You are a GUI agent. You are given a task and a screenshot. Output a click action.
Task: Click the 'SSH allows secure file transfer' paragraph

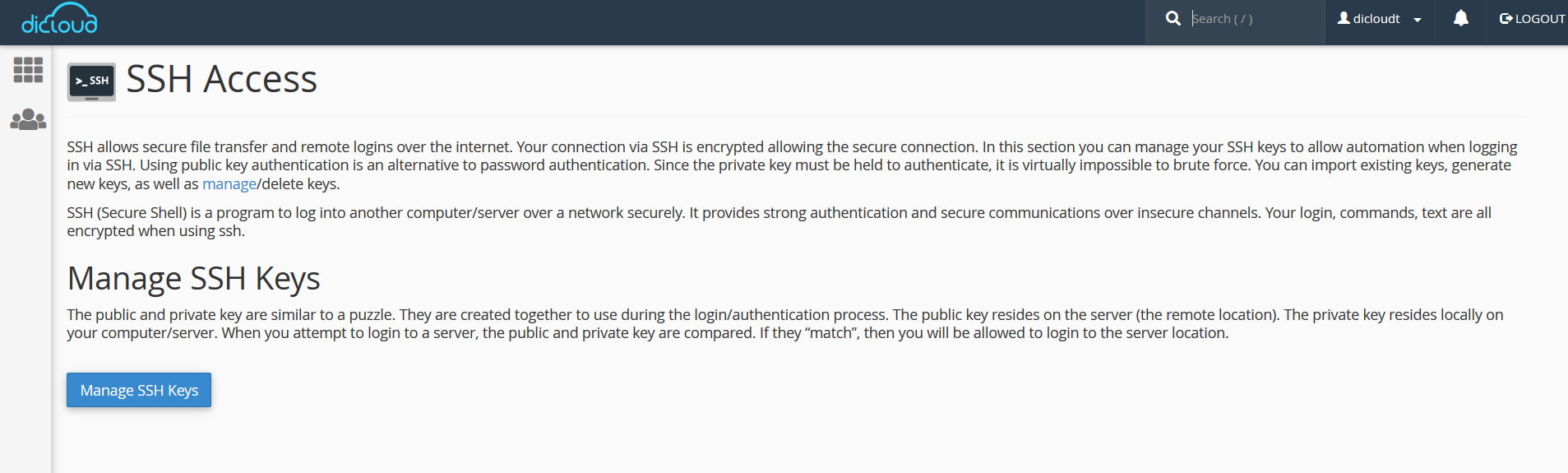click(x=792, y=165)
